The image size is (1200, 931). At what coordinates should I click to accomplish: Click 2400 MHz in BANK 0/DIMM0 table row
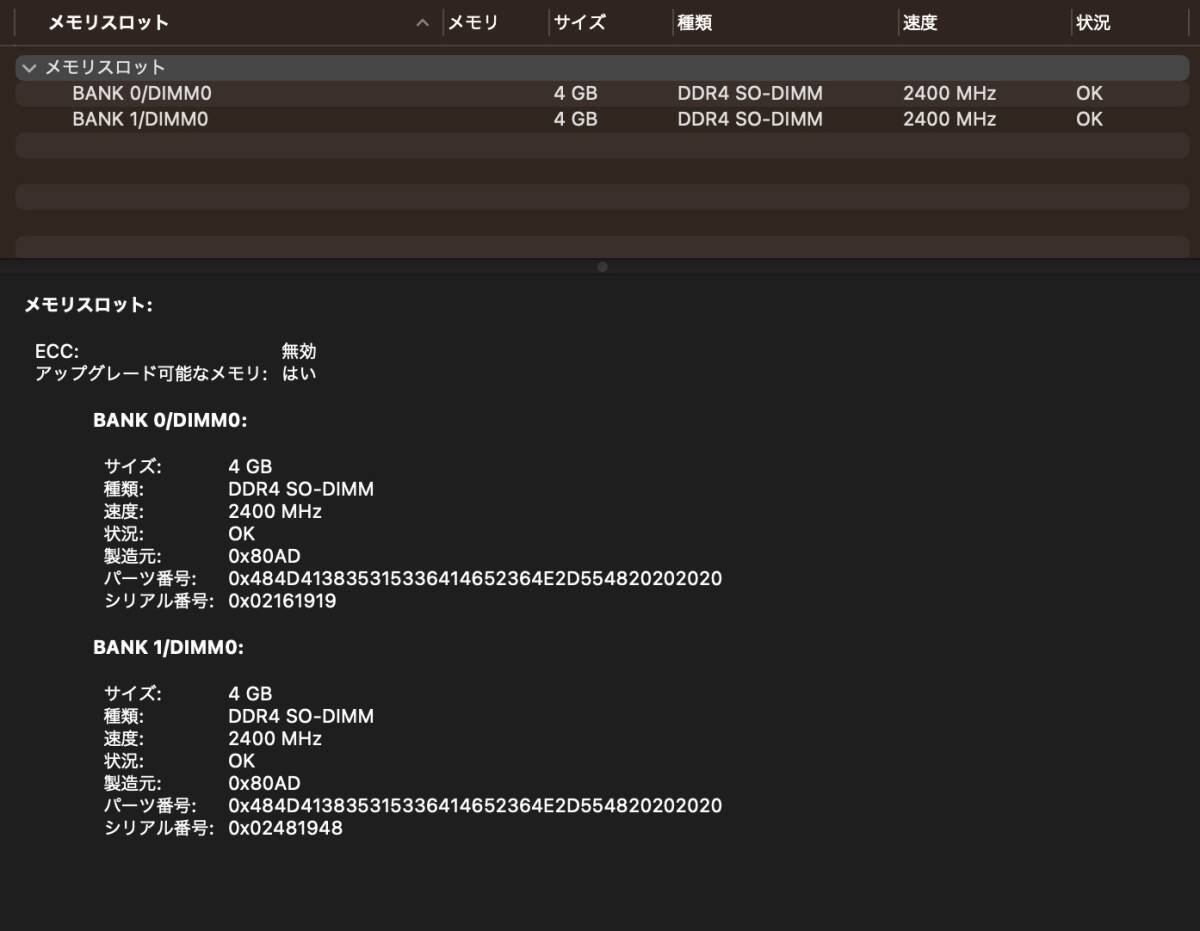[x=949, y=93]
